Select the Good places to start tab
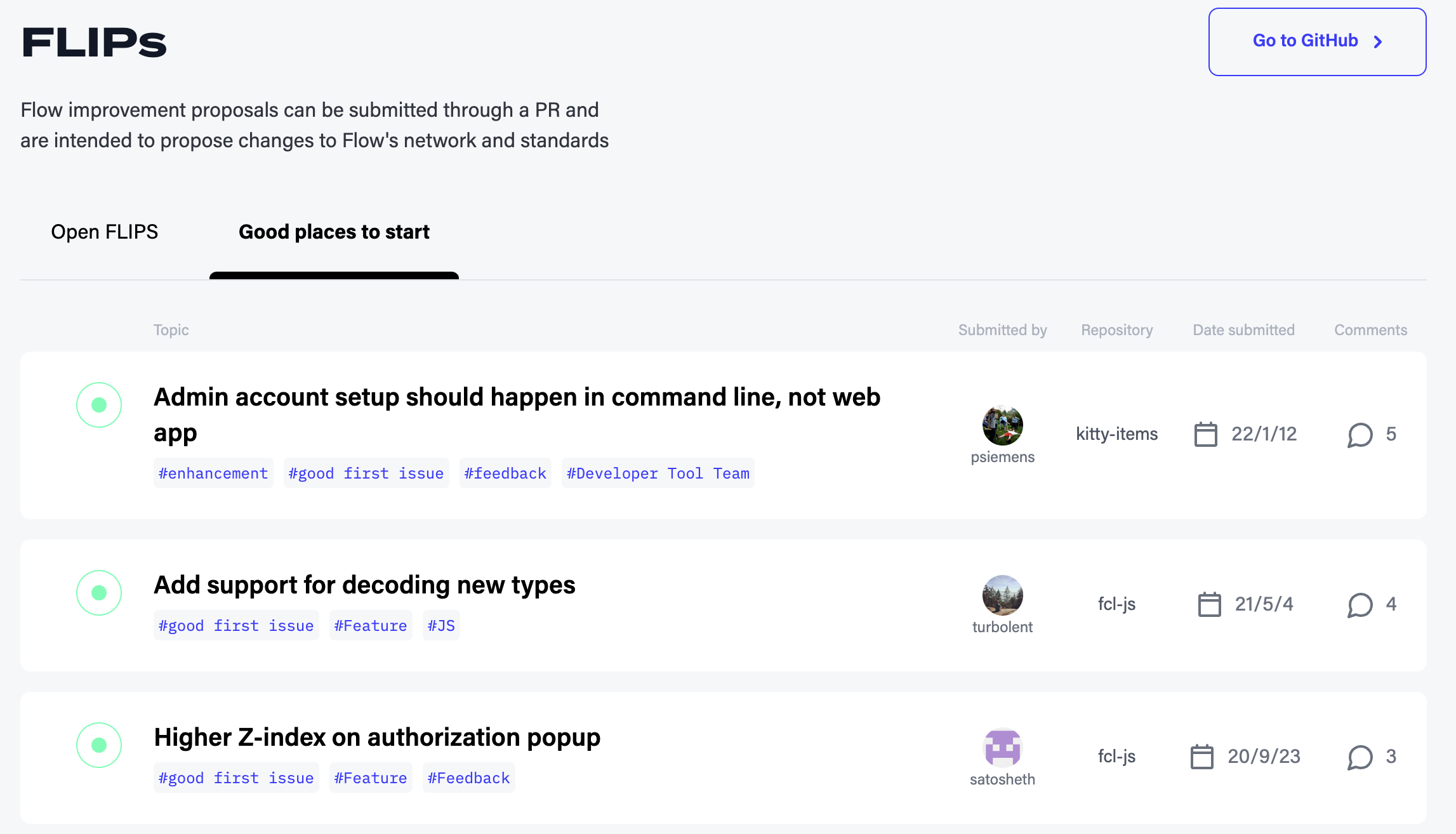 [334, 232]
